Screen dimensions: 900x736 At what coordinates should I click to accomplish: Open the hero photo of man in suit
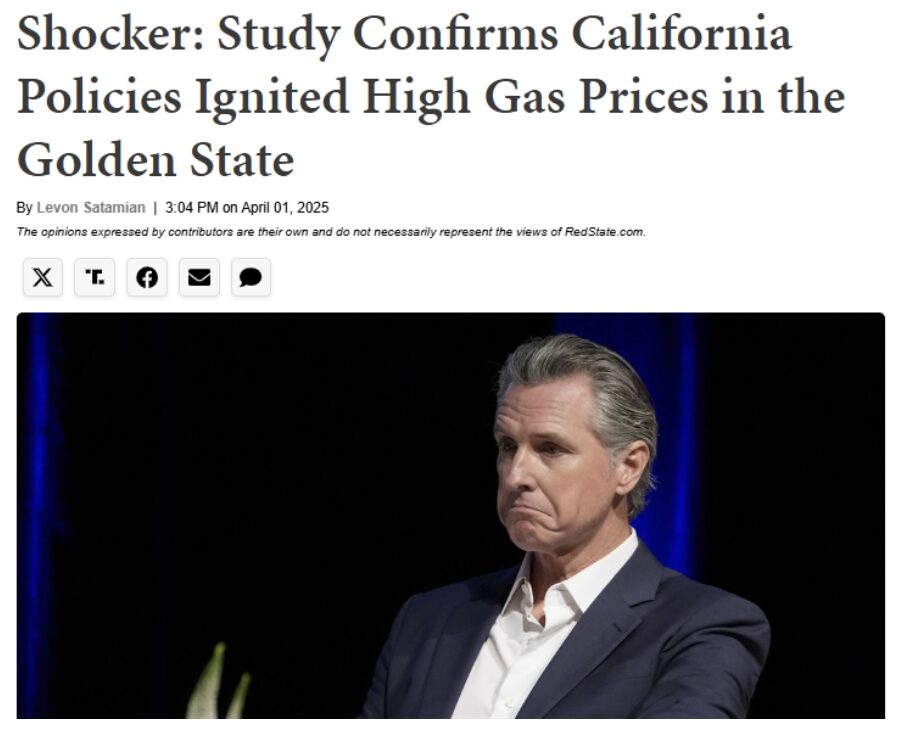[451, 516]
